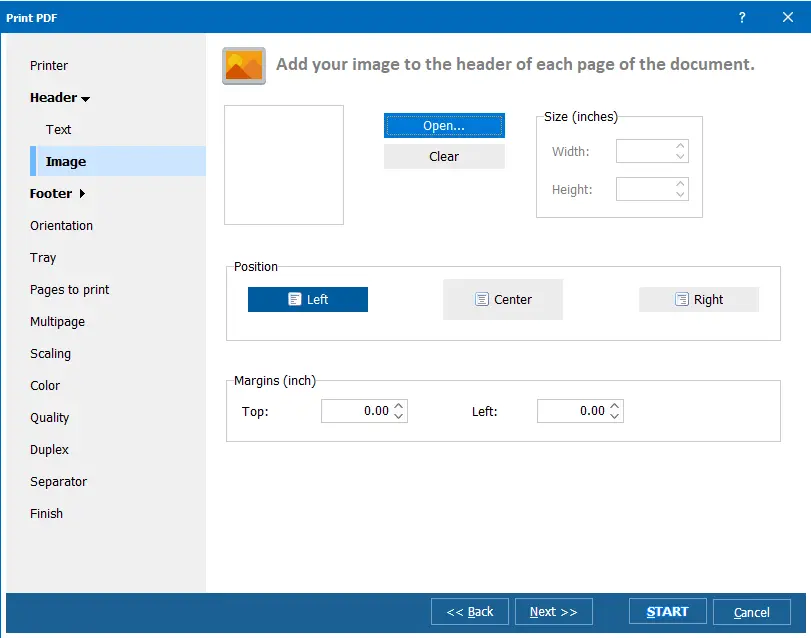Open the Pages to print settings
Screen dimensions: 811x638
click(69, 289)
